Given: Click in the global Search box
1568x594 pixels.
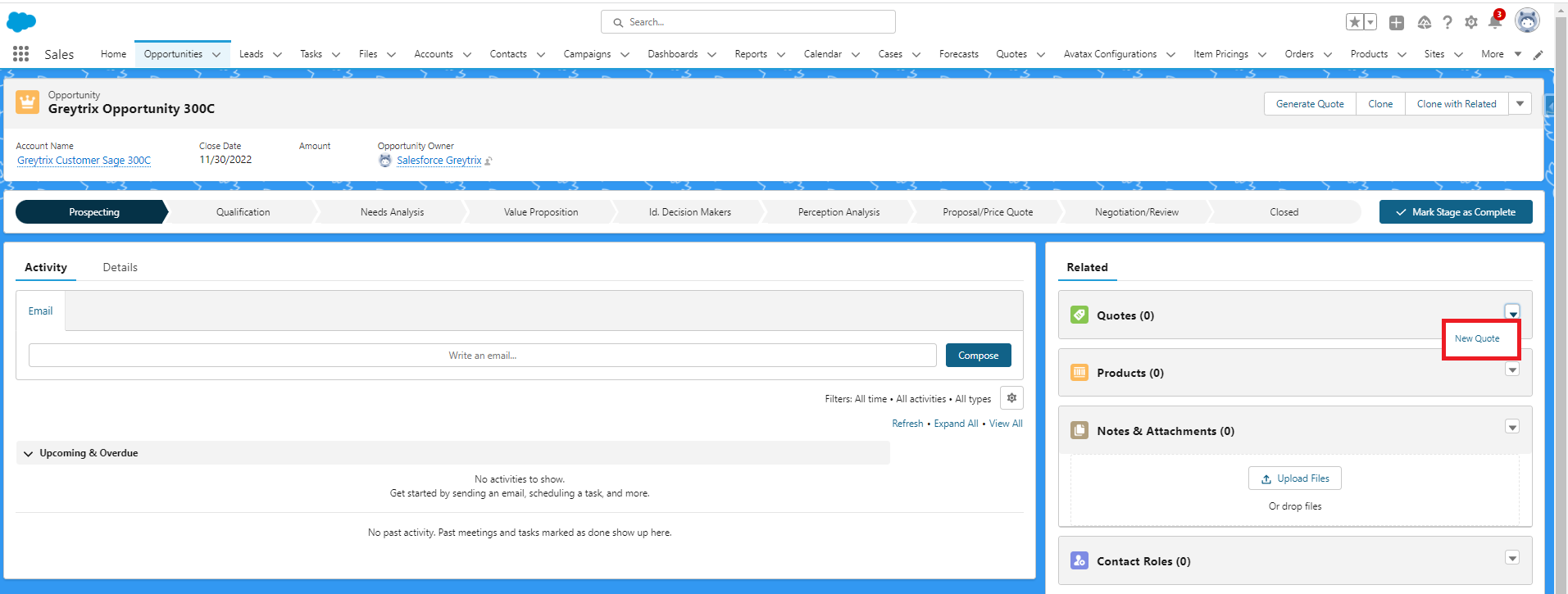Looking at the screenshot, I should pos(748,22).
